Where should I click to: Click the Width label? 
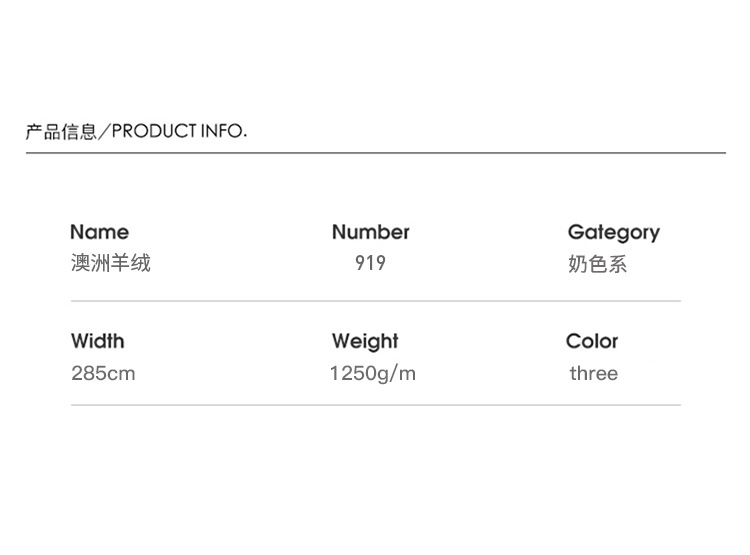[98, 341]
